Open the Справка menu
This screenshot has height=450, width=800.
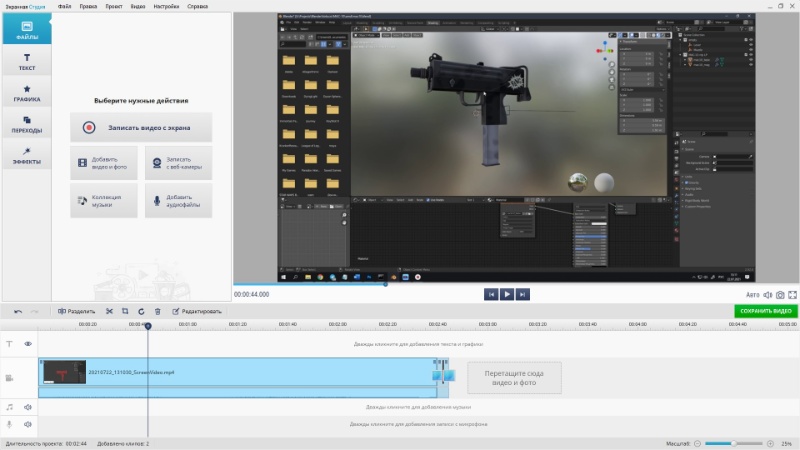(x=197, y=7)
